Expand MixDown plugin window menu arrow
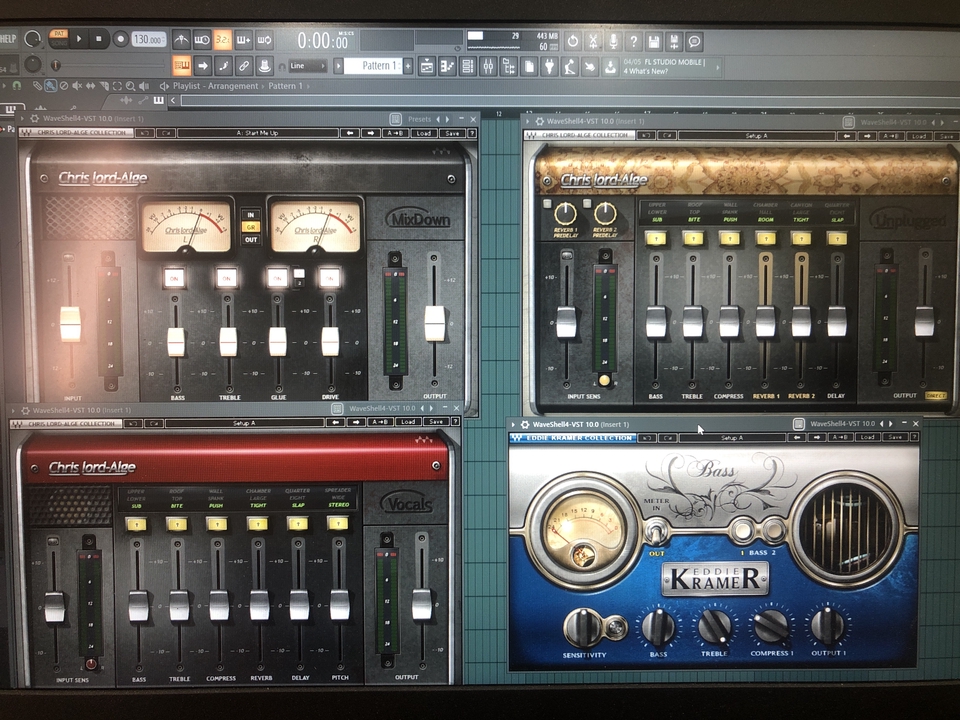 click(22, 118)
